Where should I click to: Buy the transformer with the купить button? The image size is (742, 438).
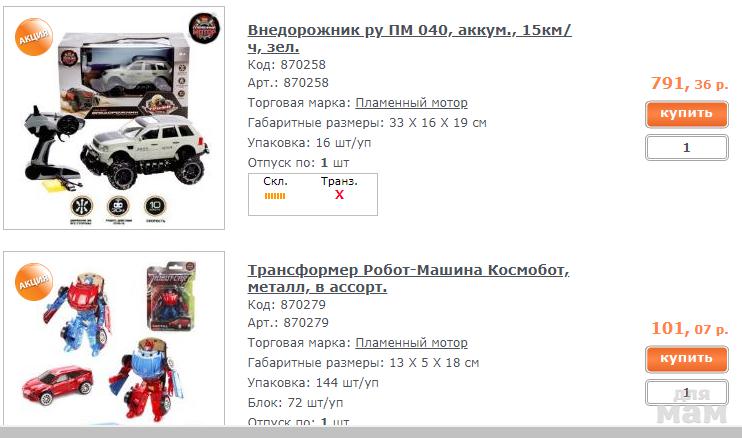(x=687, y=359)
